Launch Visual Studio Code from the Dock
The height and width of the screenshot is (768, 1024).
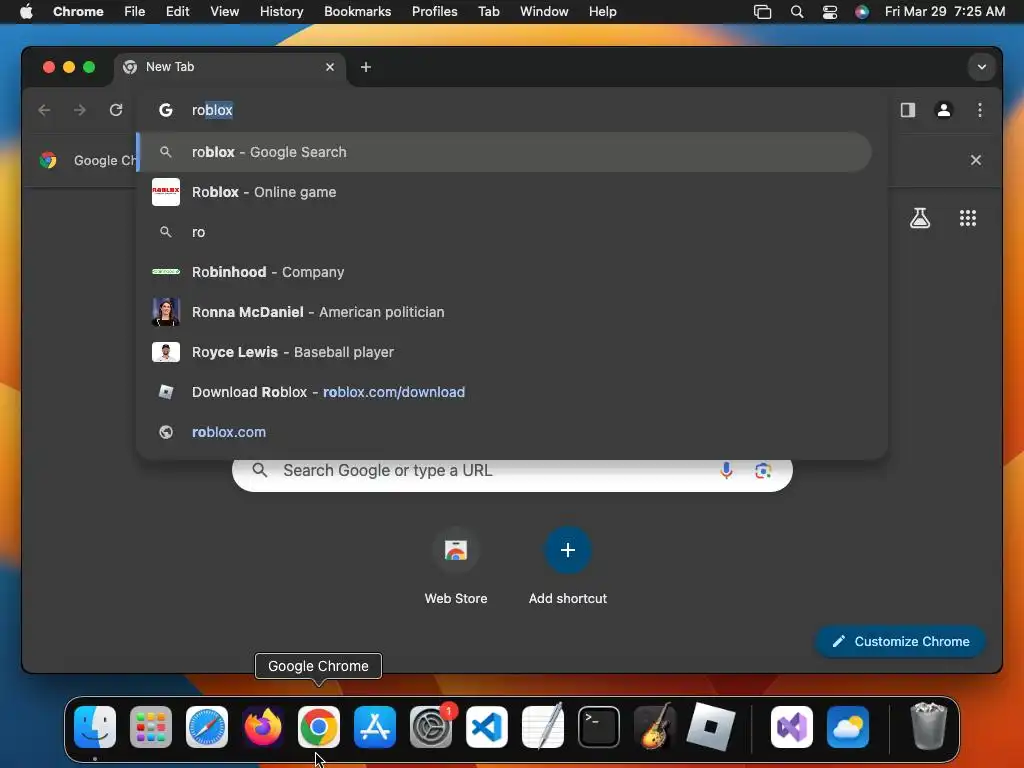pos(487,727)
